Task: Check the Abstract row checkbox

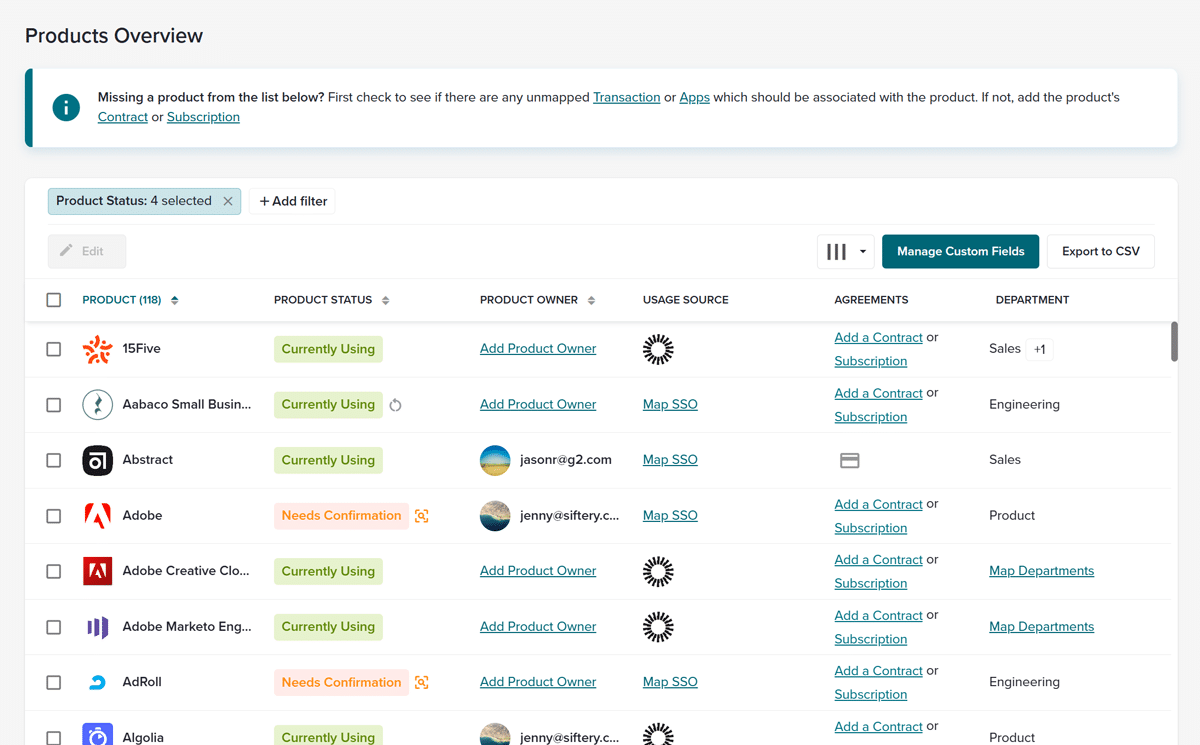Action: click(x=54, y=460)
